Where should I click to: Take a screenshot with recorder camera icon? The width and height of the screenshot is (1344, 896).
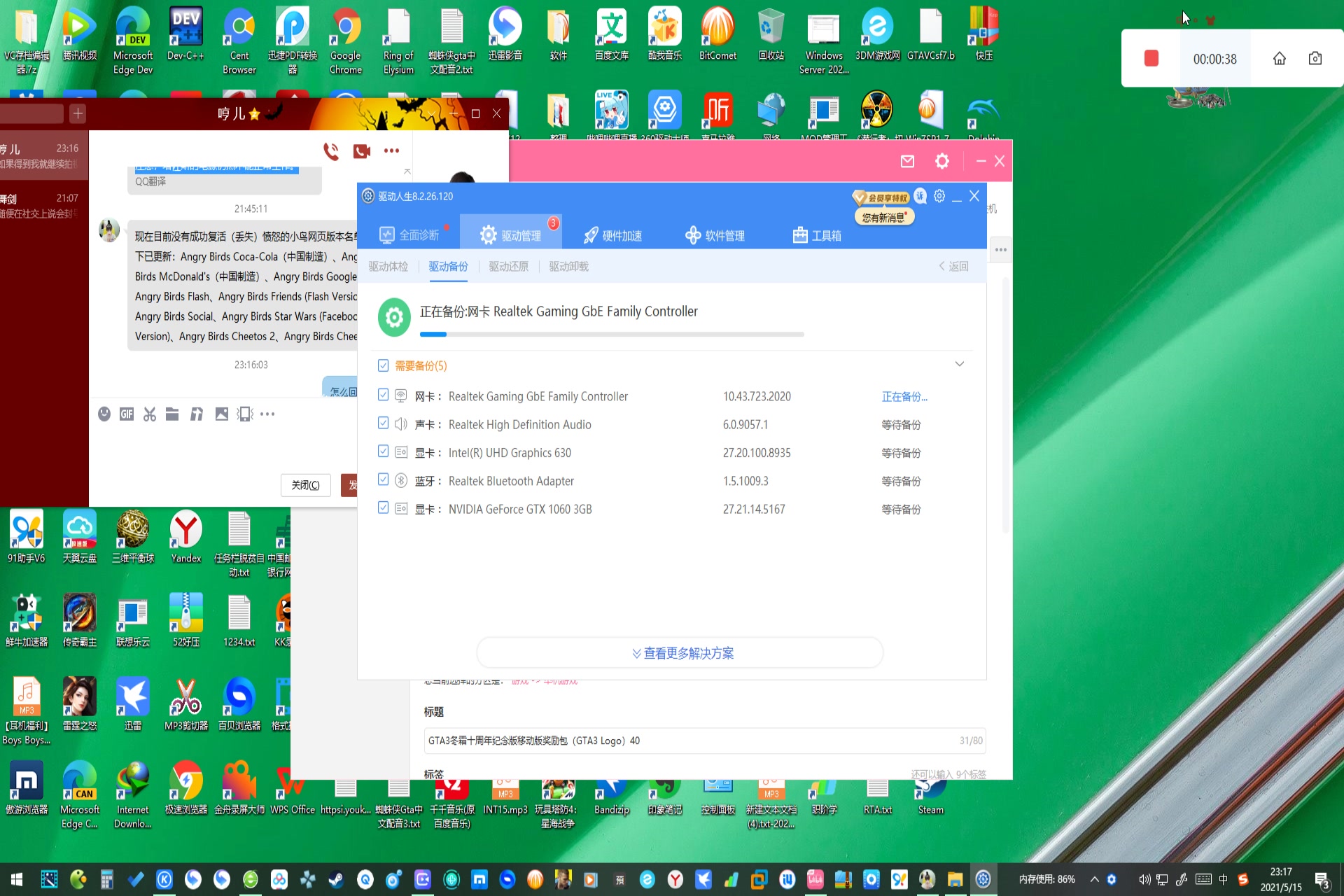tap(1315, 58)
